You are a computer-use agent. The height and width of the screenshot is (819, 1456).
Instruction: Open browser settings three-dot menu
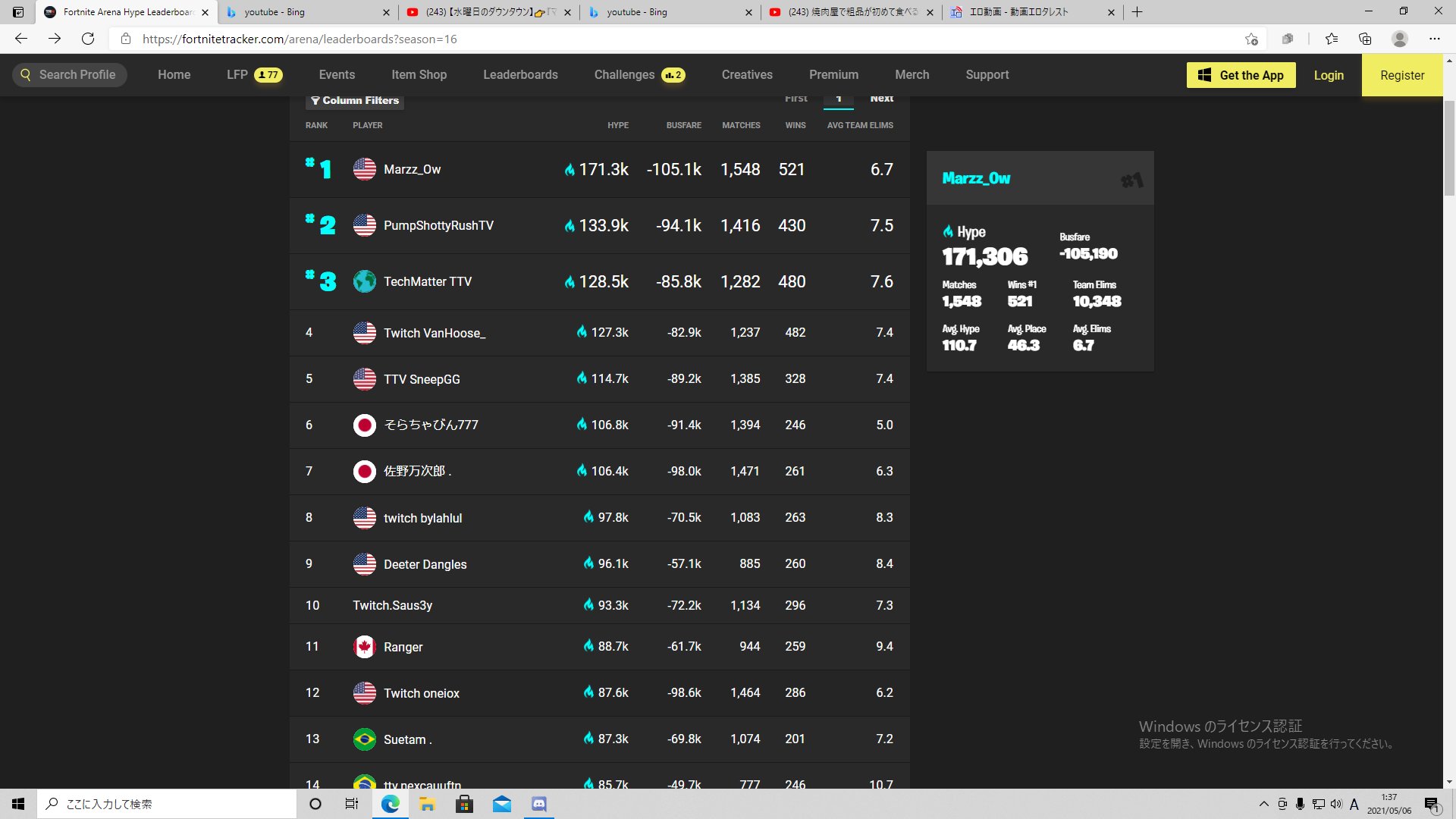click(1434, 39)
